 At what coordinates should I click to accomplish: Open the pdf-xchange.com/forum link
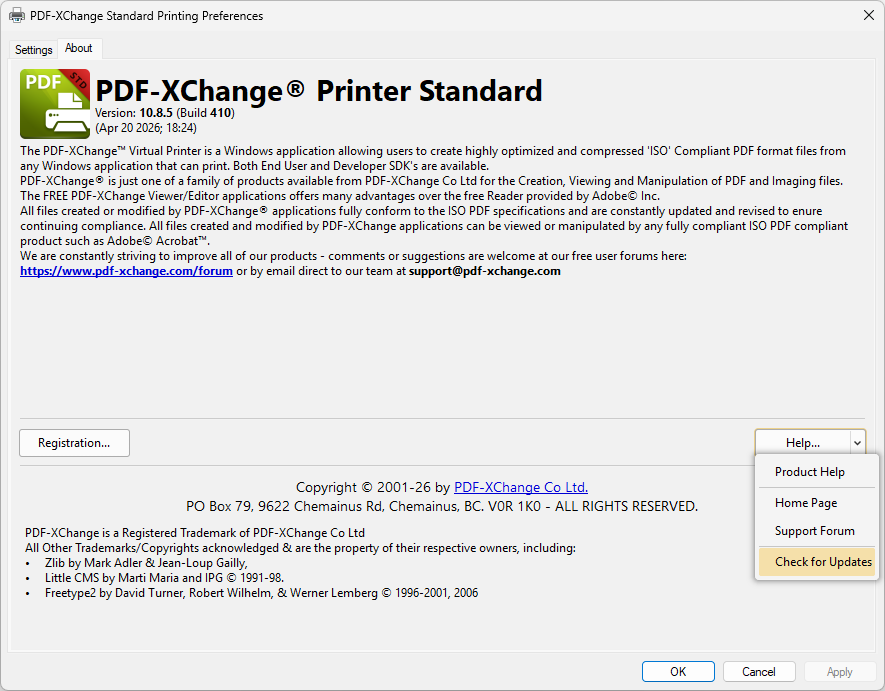126,271
